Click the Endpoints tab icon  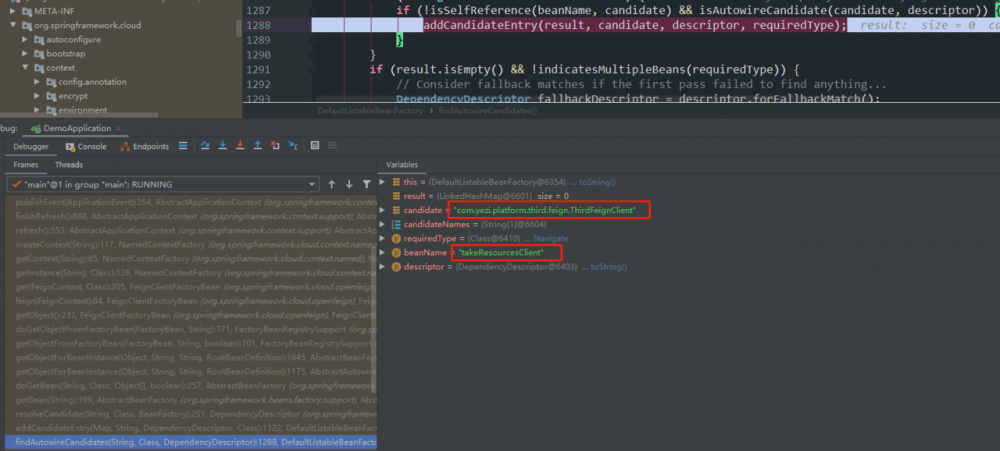pyautogui.click(x=124, y=146)
